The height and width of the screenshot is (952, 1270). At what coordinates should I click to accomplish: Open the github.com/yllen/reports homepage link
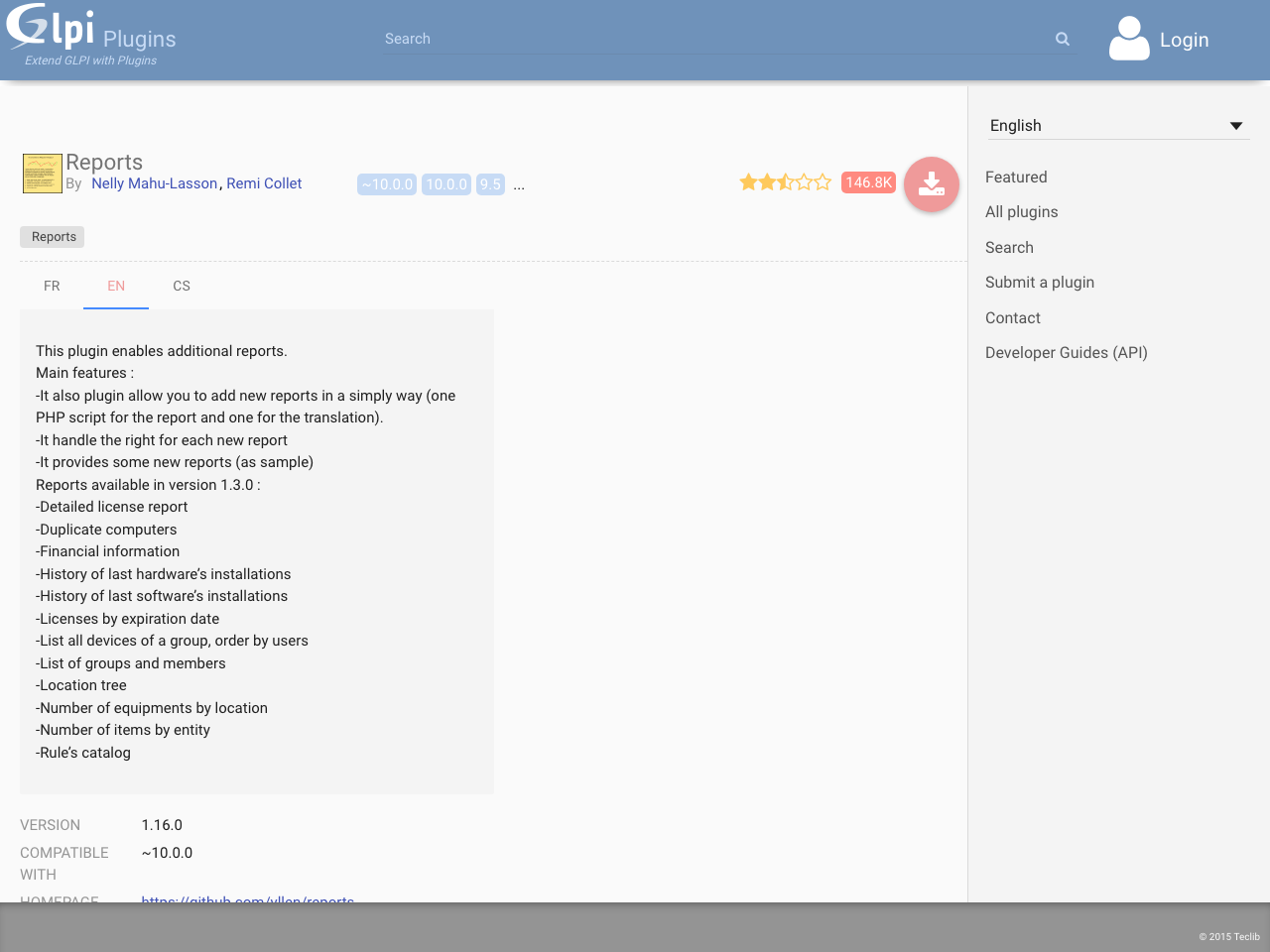pyautogui.click(x=247, y=900)
